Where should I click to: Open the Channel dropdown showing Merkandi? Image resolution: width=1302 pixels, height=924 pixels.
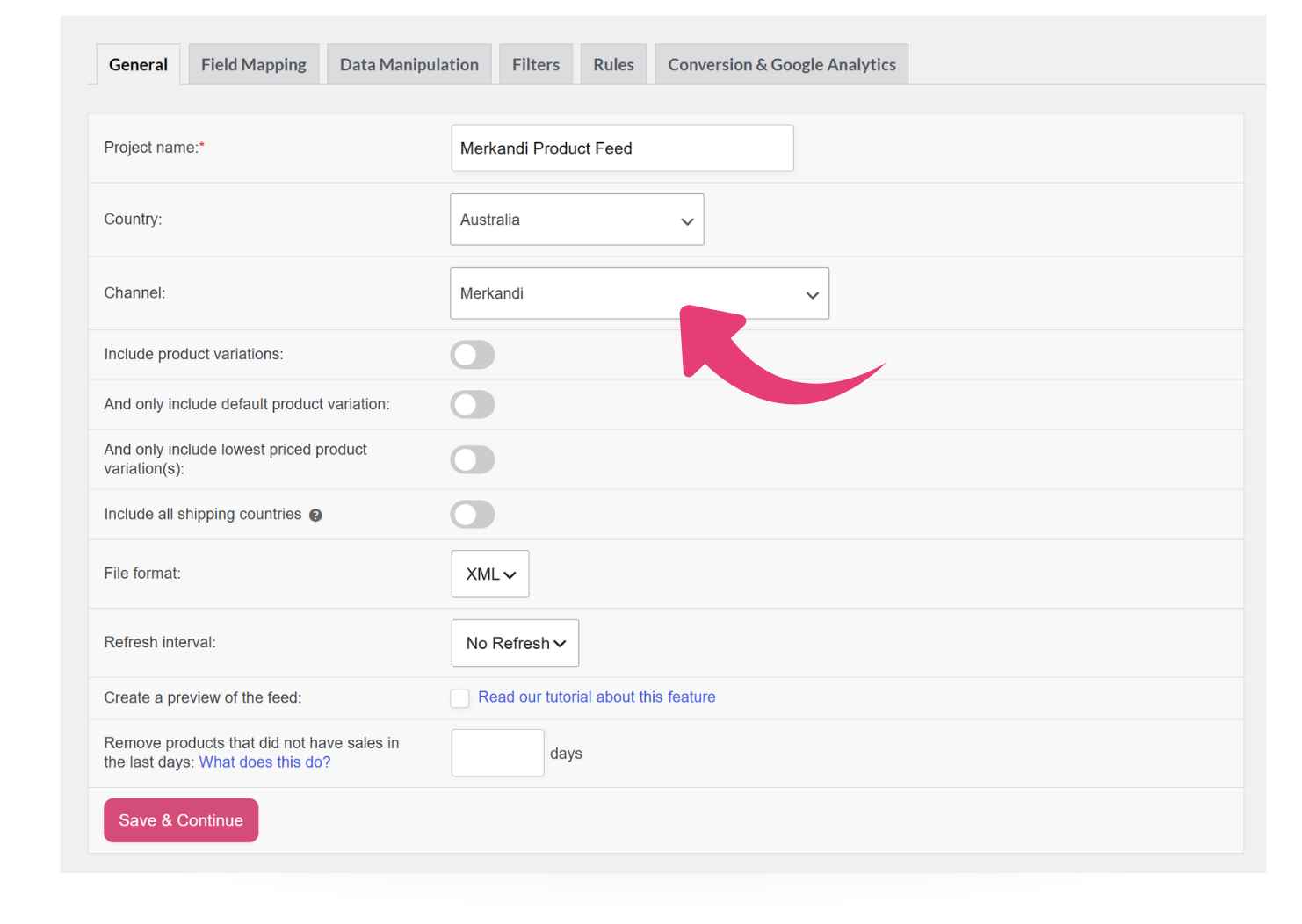(640, 293)
